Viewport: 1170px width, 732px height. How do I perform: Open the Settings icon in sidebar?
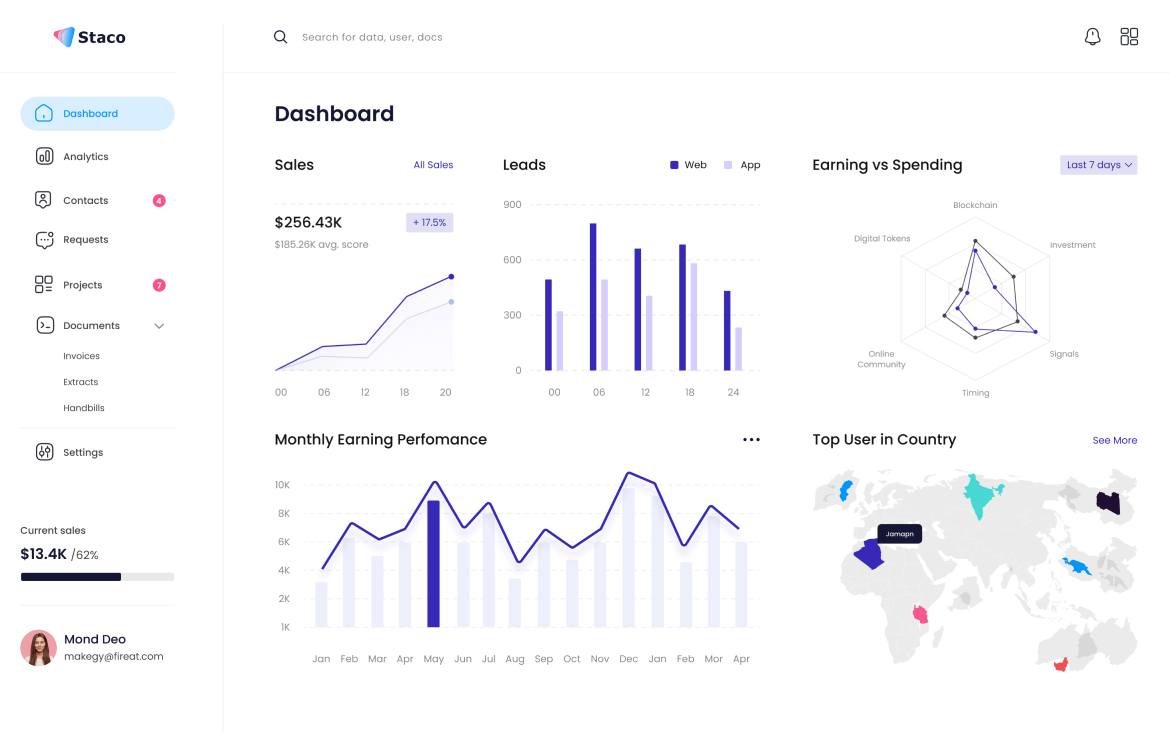(44, 452)
